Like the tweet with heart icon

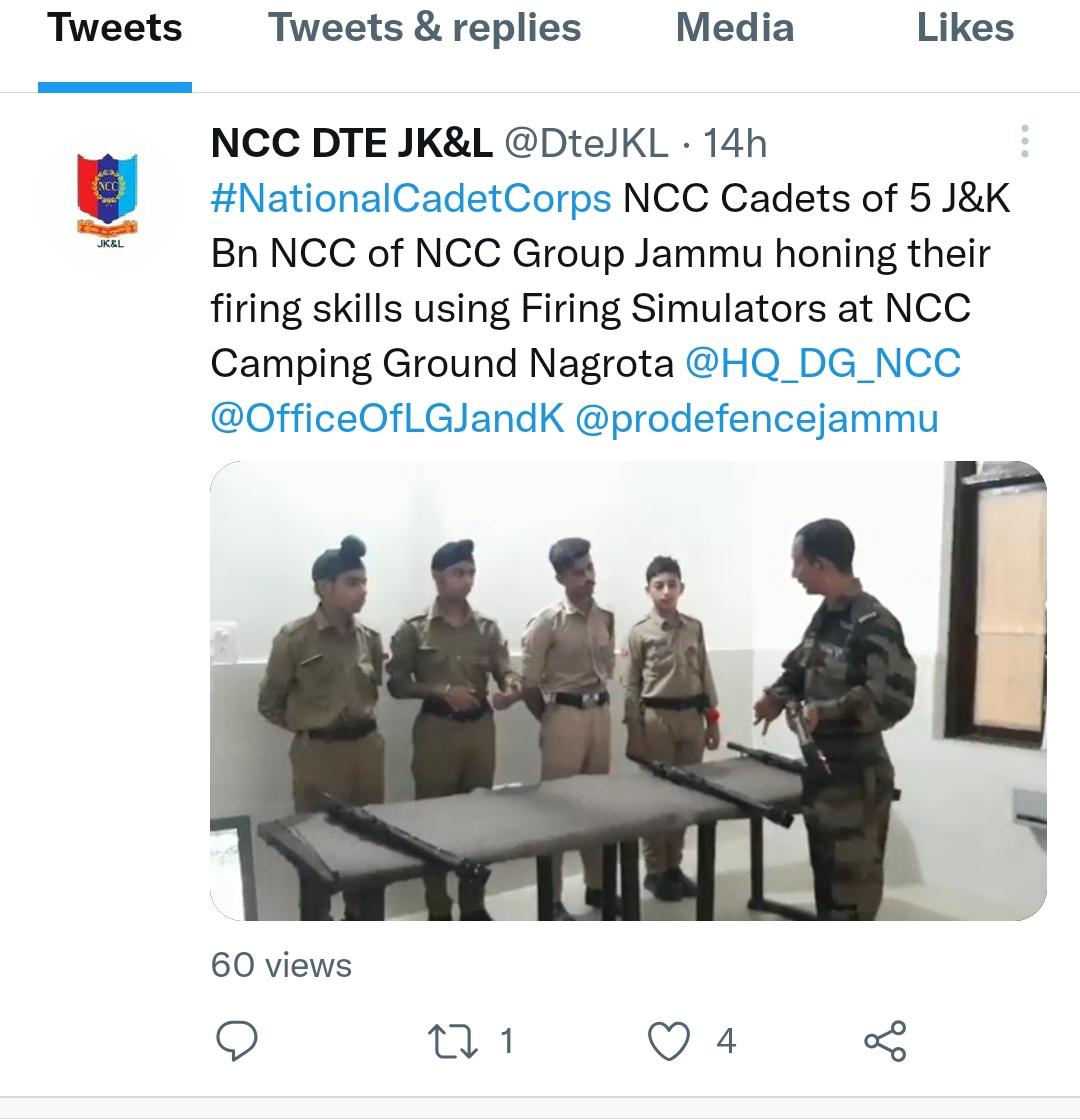669,1041
